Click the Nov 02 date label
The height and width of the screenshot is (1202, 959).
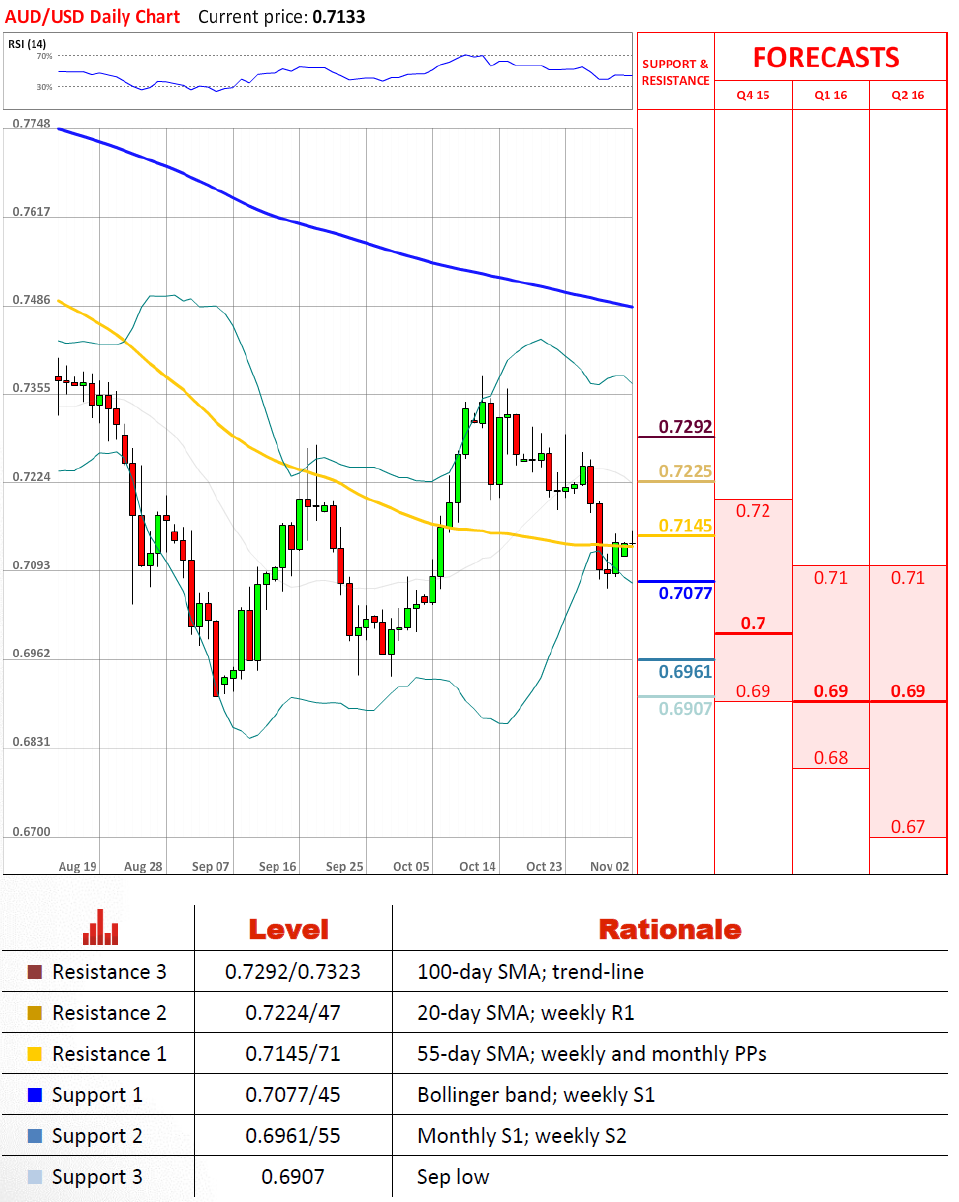tap(610, 866)
